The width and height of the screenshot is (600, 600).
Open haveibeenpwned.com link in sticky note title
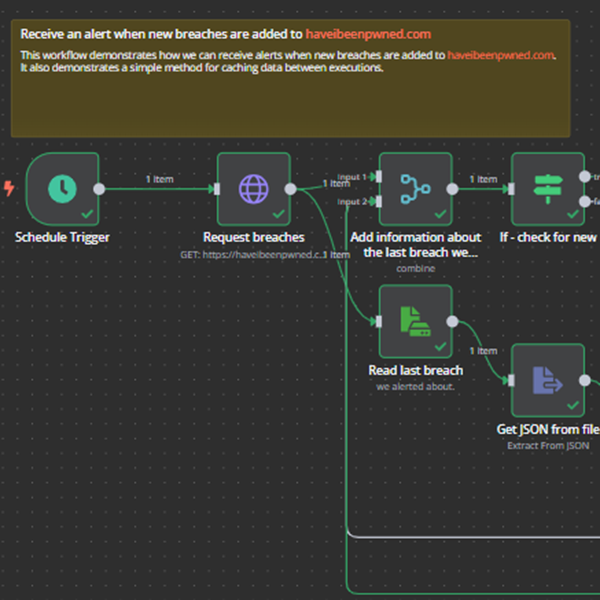[368, 34]
